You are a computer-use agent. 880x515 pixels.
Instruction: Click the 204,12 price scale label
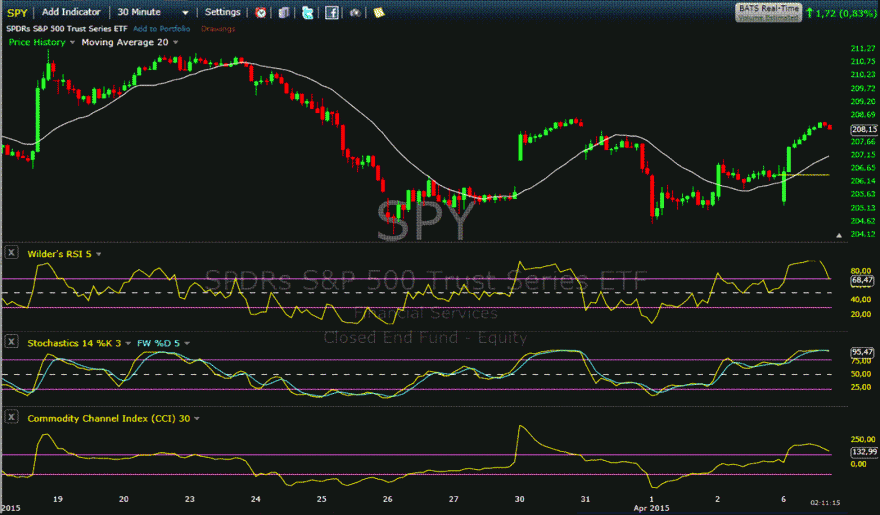[x=863, y=234]
